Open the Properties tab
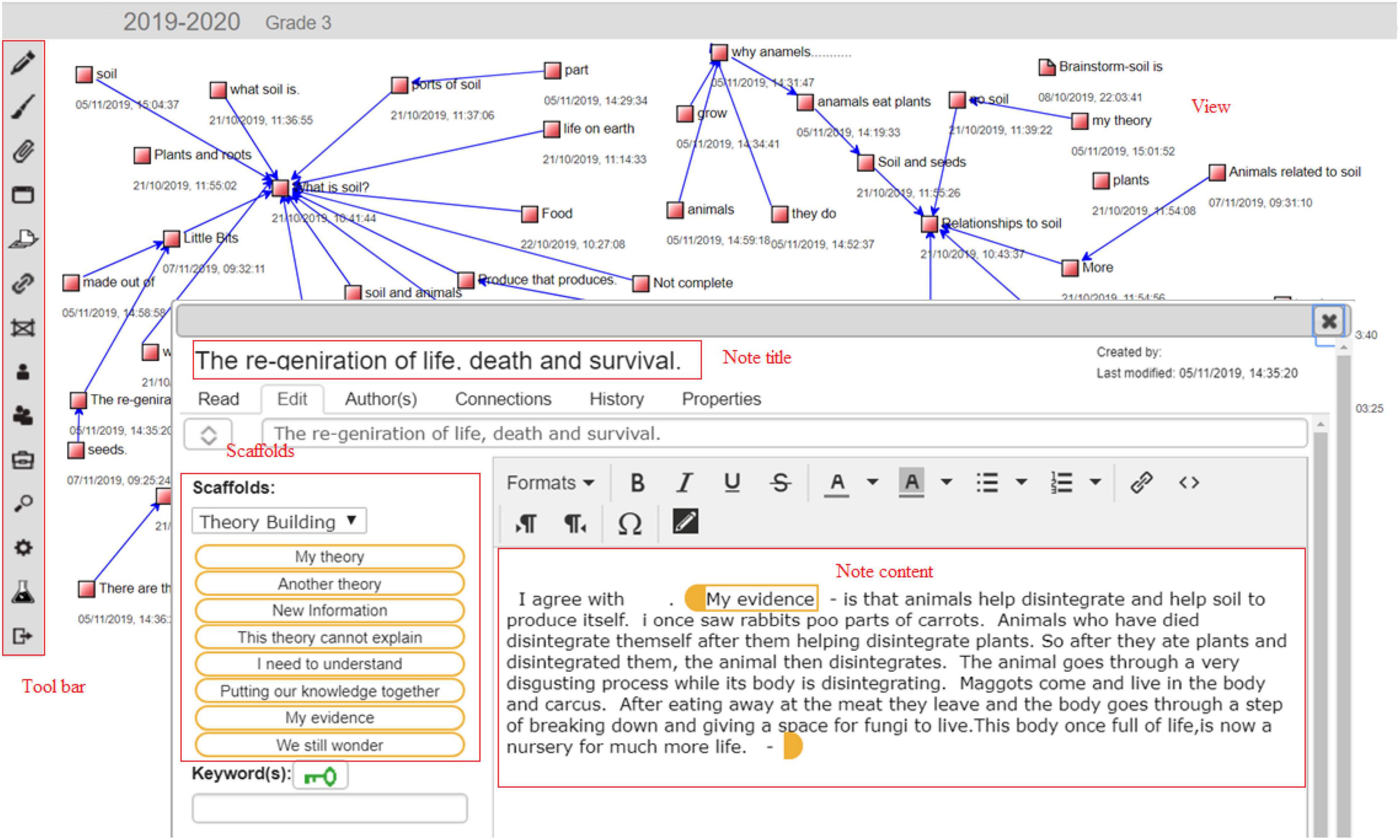This screenshot has height=840, width=1400. (x=721, y=399)
